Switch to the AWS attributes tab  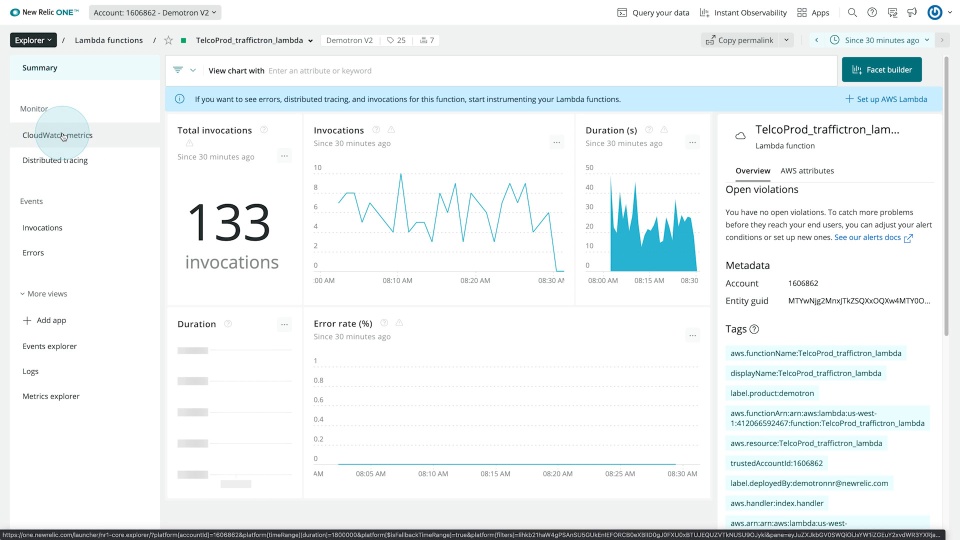coord(807,171)
